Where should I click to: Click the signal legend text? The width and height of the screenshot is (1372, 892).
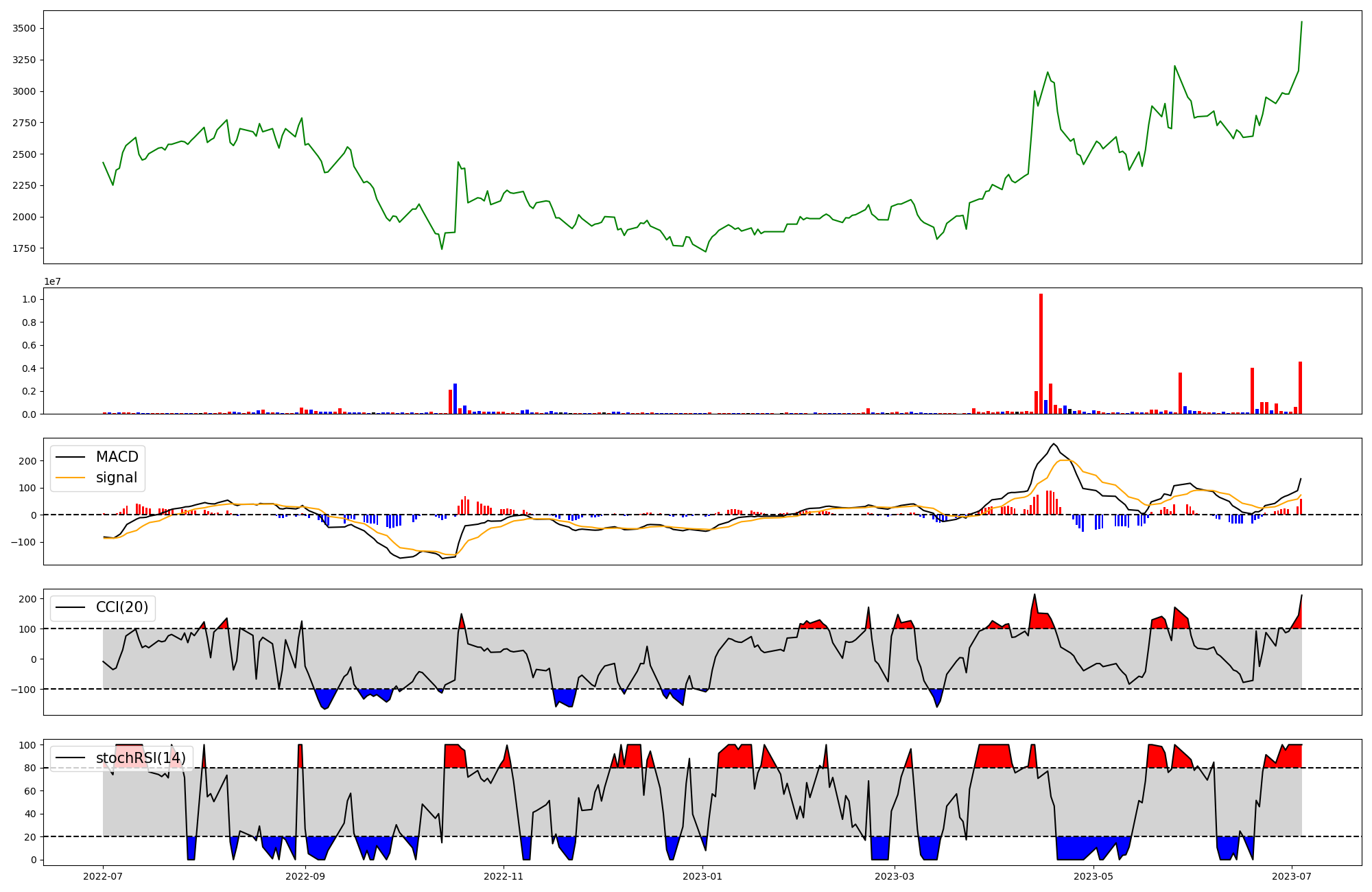116,478
